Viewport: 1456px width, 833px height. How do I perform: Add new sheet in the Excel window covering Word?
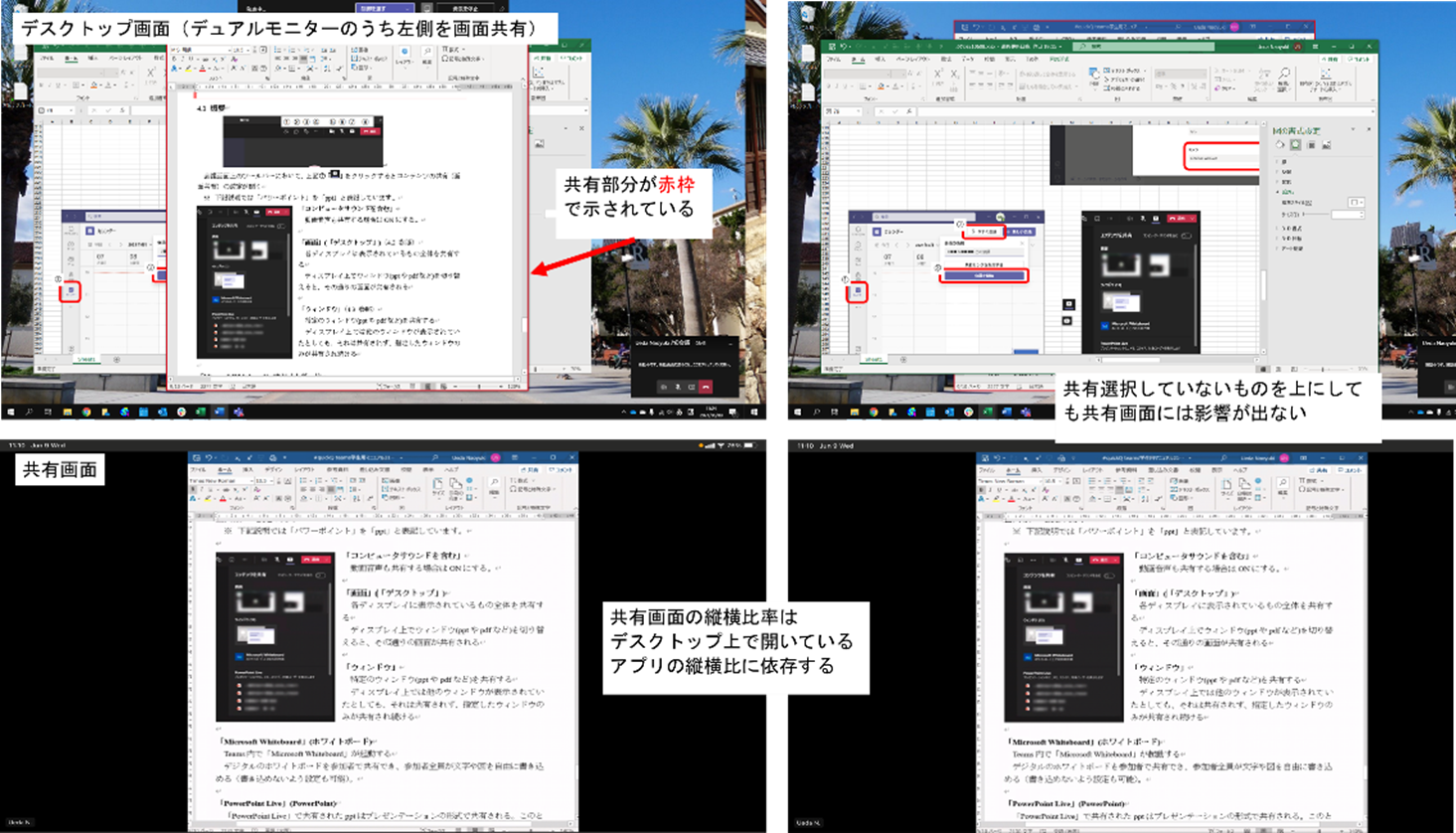pyautogui.click(x=903, y=359)
